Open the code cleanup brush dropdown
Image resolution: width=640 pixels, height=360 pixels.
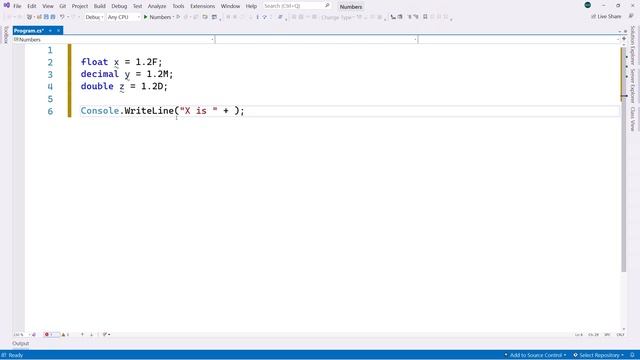(x=107, y=335)
